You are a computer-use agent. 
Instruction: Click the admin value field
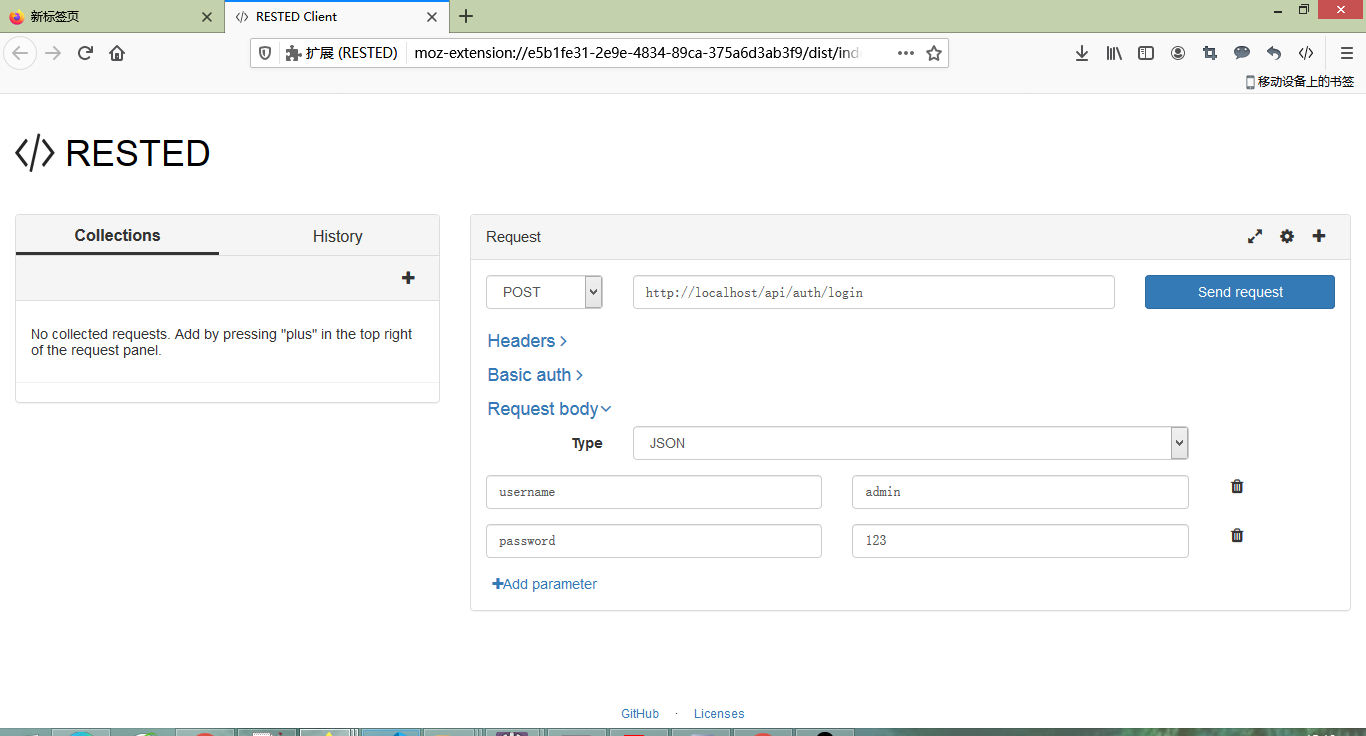coord(1020,492)
